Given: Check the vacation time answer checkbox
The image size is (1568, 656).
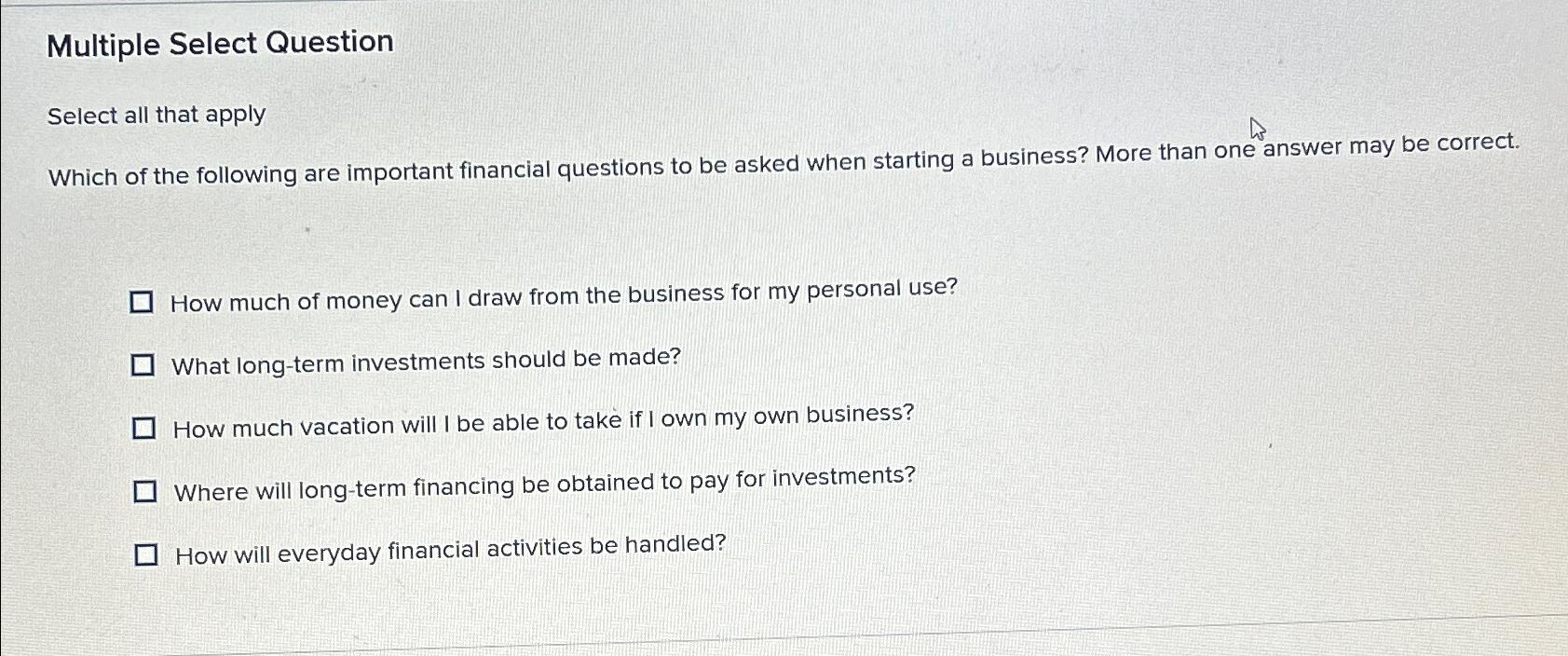Looking at the screenshot, I should pyautogui.click(x=145, y=428).
